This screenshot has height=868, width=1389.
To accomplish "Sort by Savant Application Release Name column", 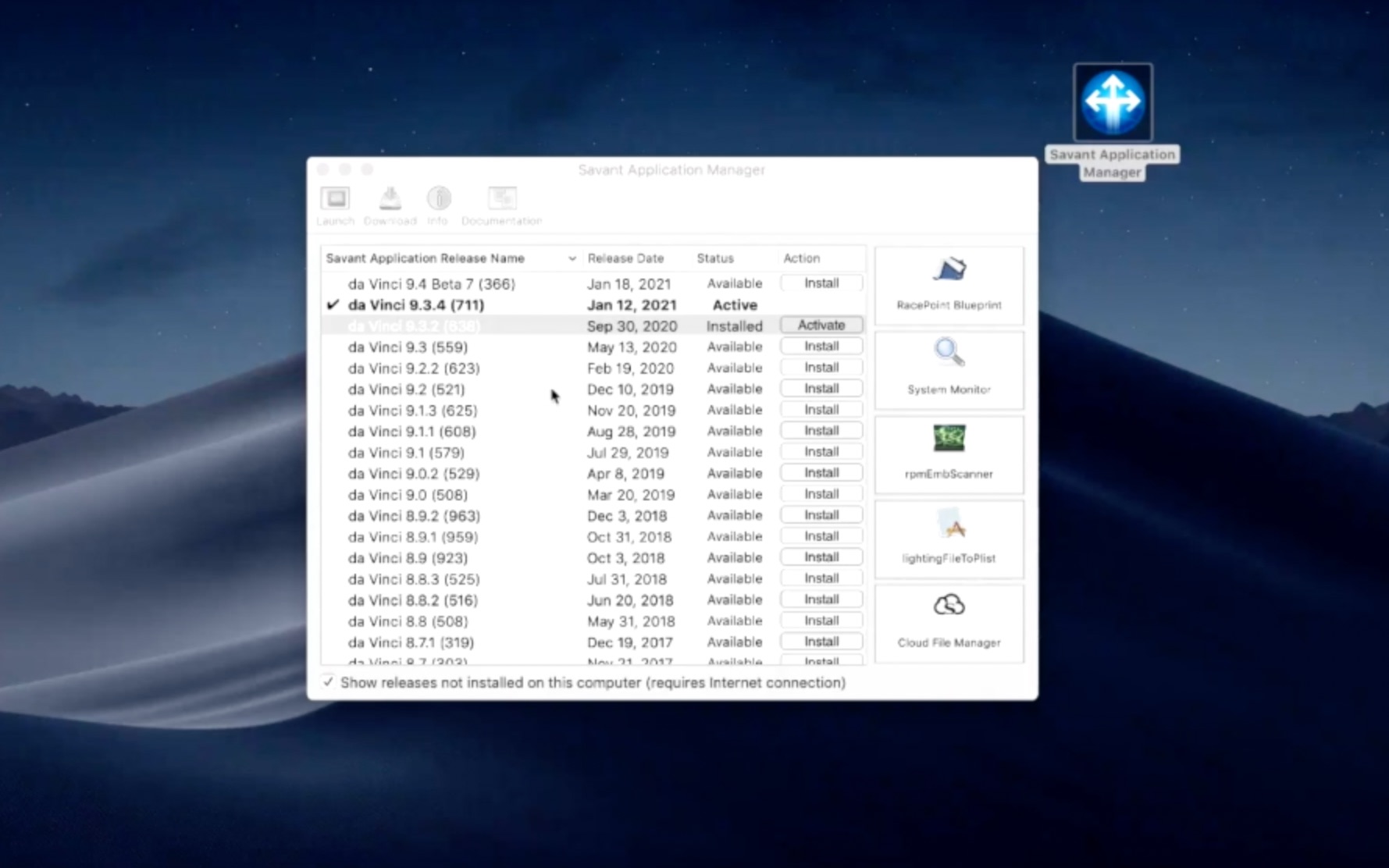I will tap(451, 258).
